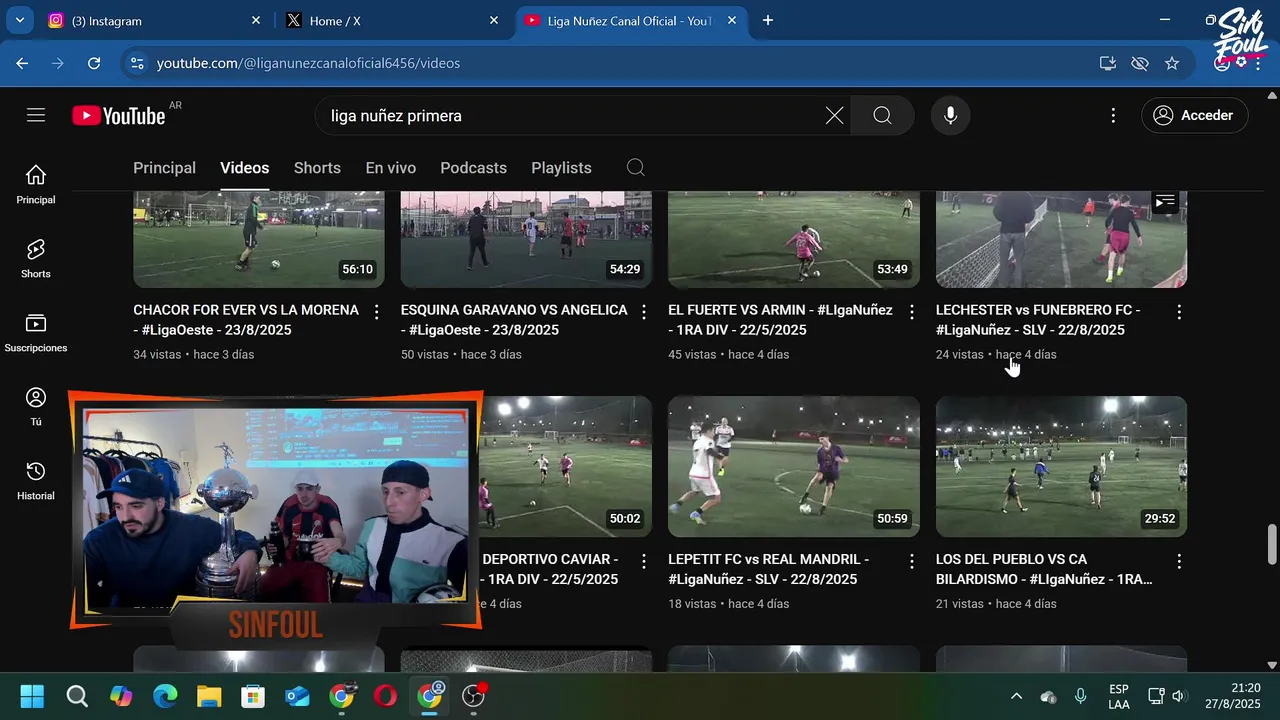1280x720 pixels.
Task: Open Opera browser from the taskbar
Action: [385, 697]
